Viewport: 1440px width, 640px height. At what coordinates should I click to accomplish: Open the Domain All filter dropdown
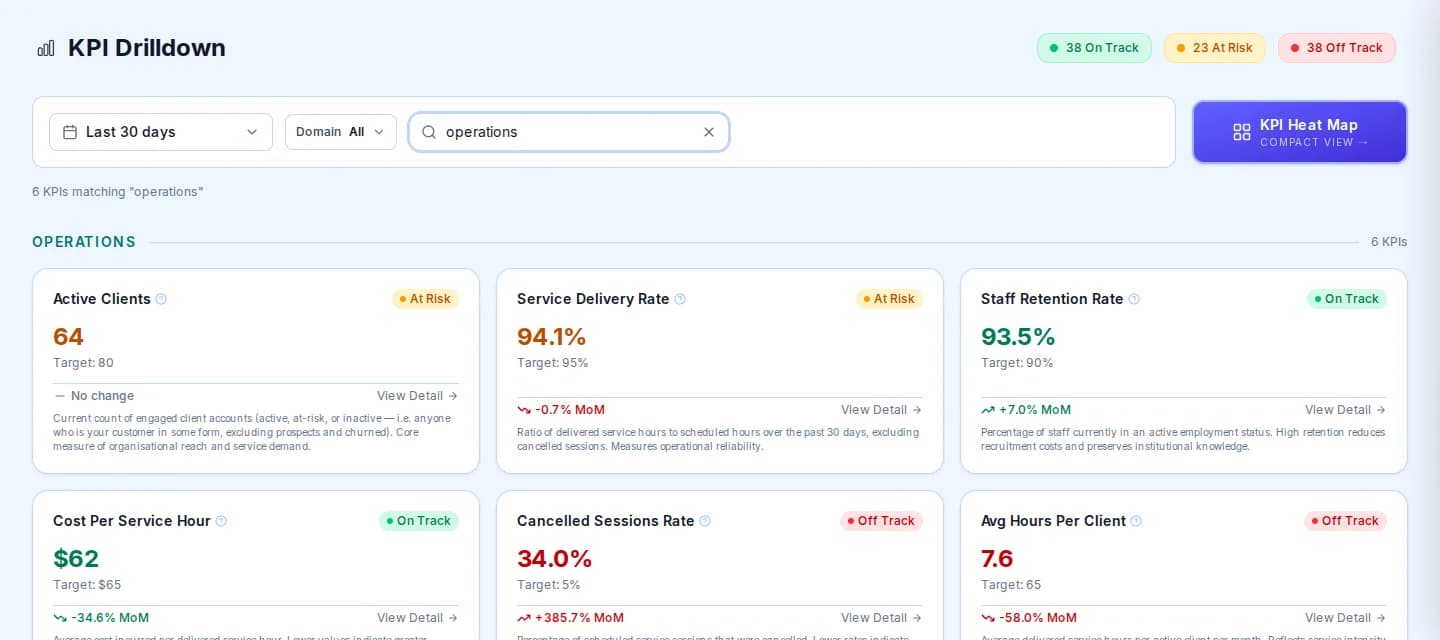[x=341, y=132]
